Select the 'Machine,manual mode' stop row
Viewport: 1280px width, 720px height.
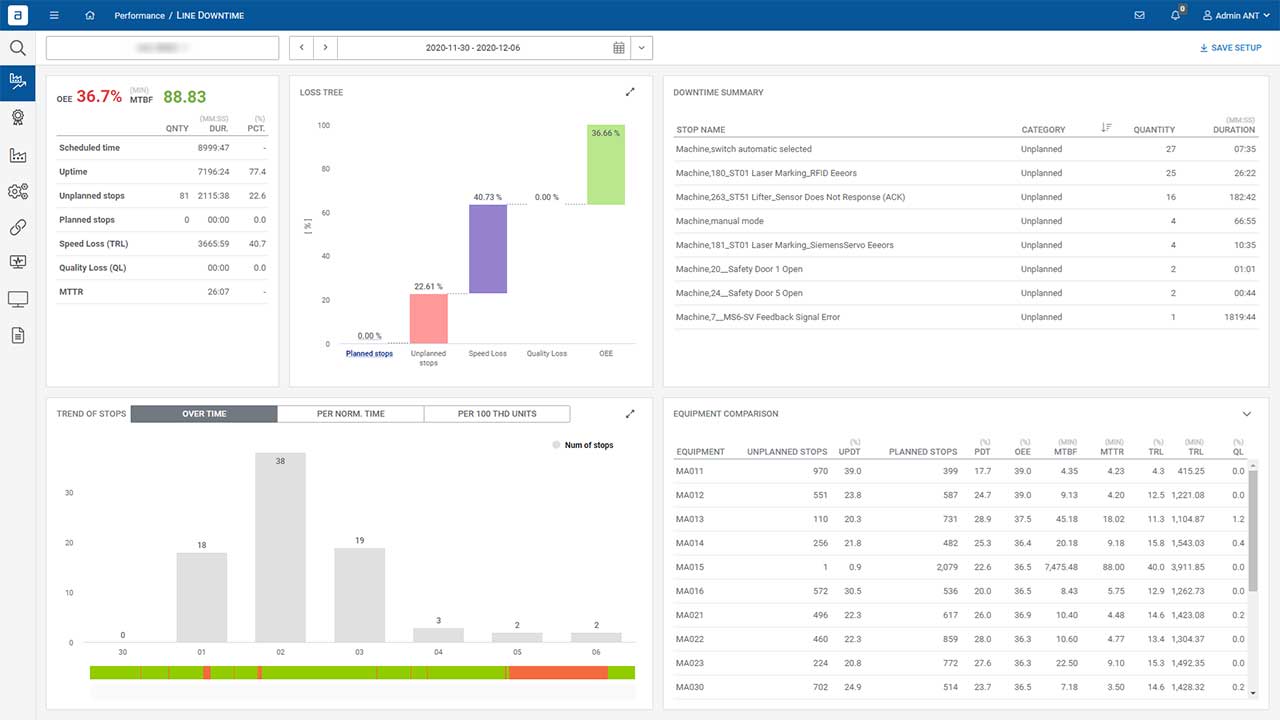point(966,221)
